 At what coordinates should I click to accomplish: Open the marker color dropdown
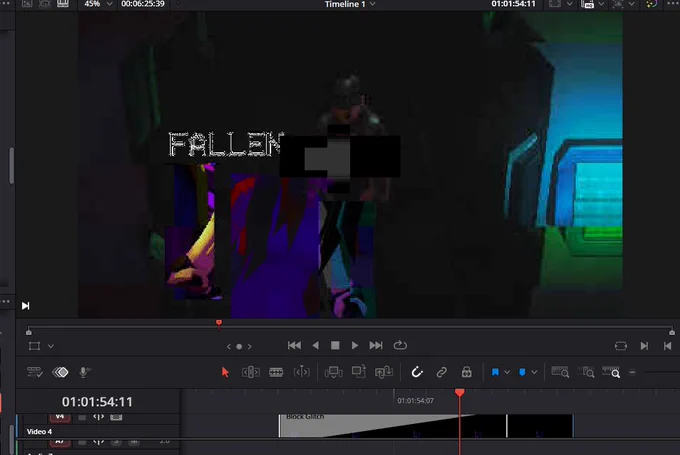coord(534,372)
